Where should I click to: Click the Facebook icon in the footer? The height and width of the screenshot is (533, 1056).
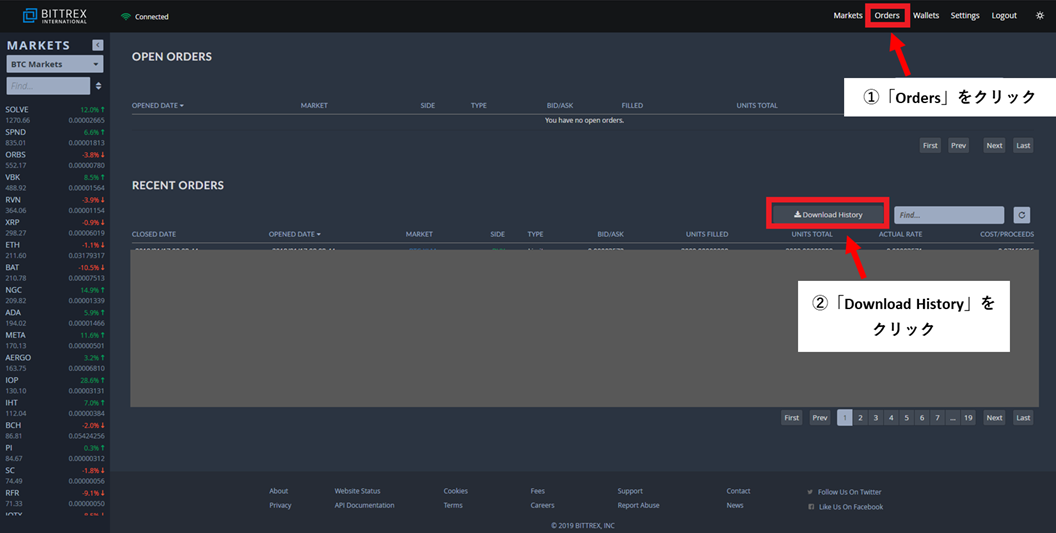coord(811,507)
